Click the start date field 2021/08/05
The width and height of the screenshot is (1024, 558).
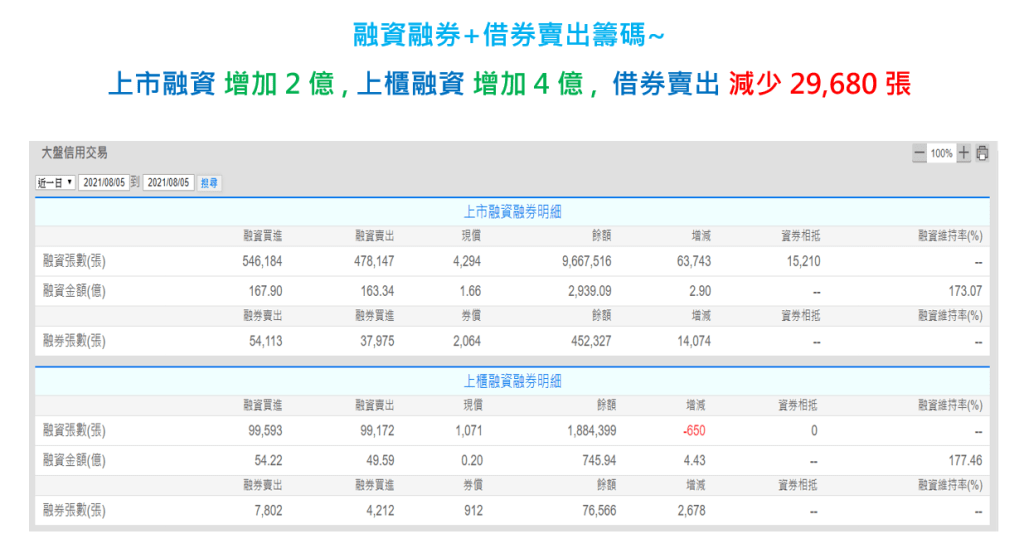[x=104, y=183]
